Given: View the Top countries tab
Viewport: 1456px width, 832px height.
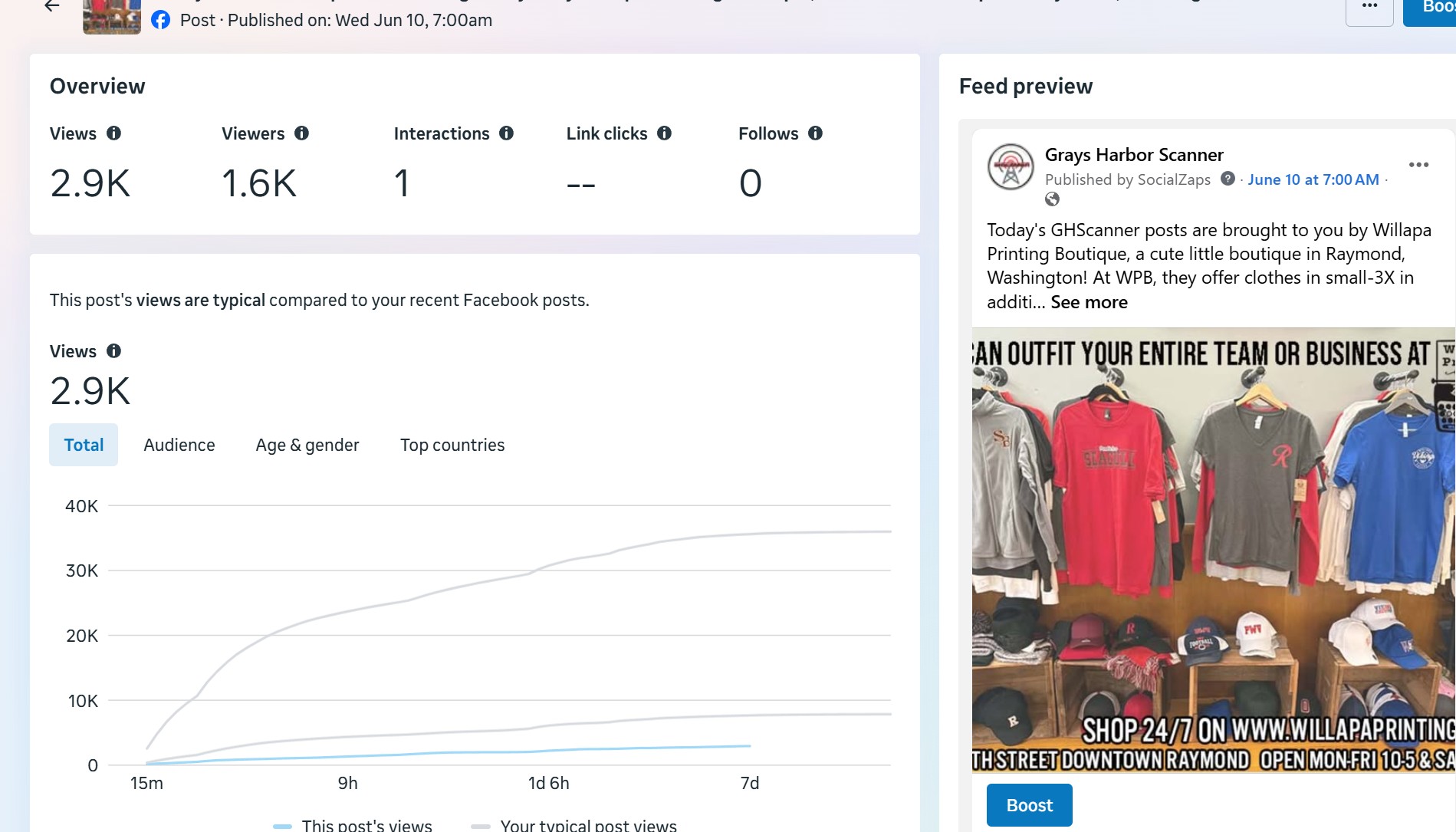Looking at the screenshot, I should [x=452, y=445].
